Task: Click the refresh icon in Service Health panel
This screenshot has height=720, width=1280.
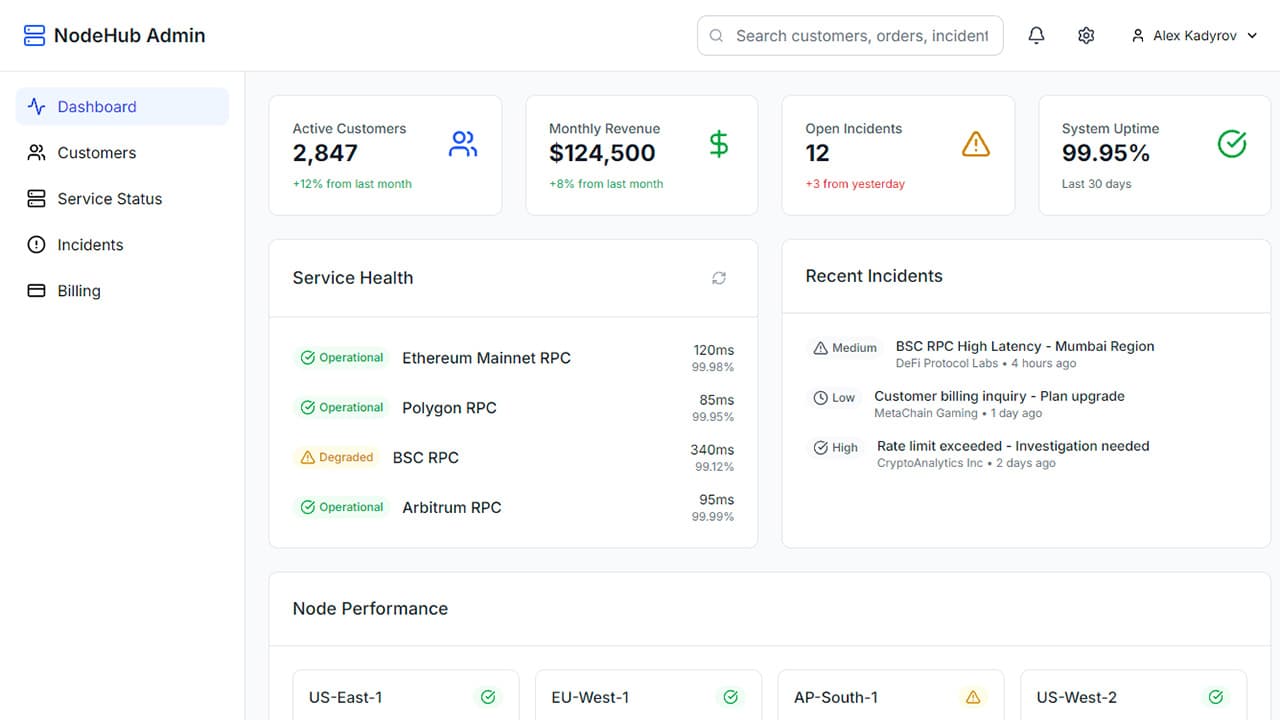Action: pyautogui.click(x=719, y=278)
